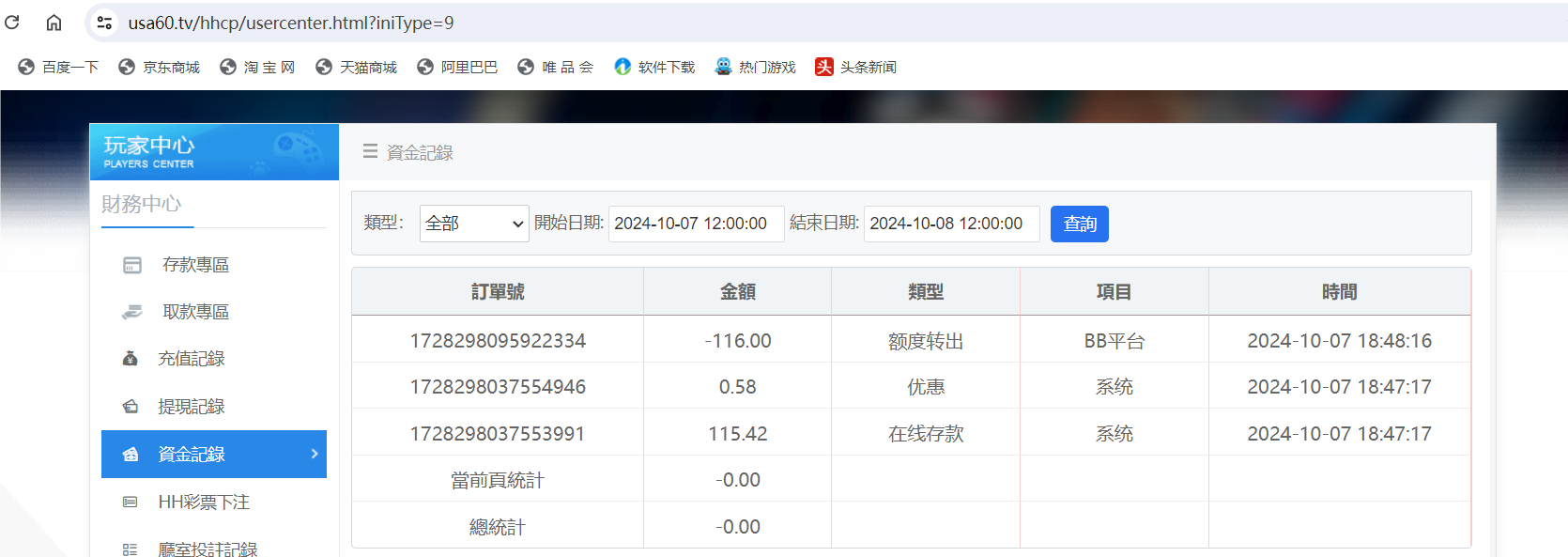Open the 热门游戏 bookmark icon
Screen dimensions: 1568x557
tap(723, 67)
